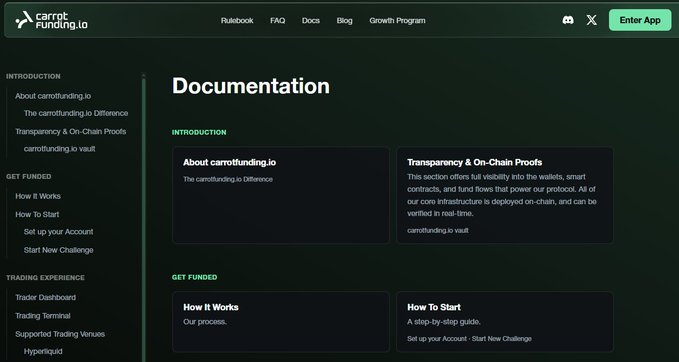Screen dimensions: 679x362
Task: Click the Transparency card description paragraph
Action: click(502, 195)
